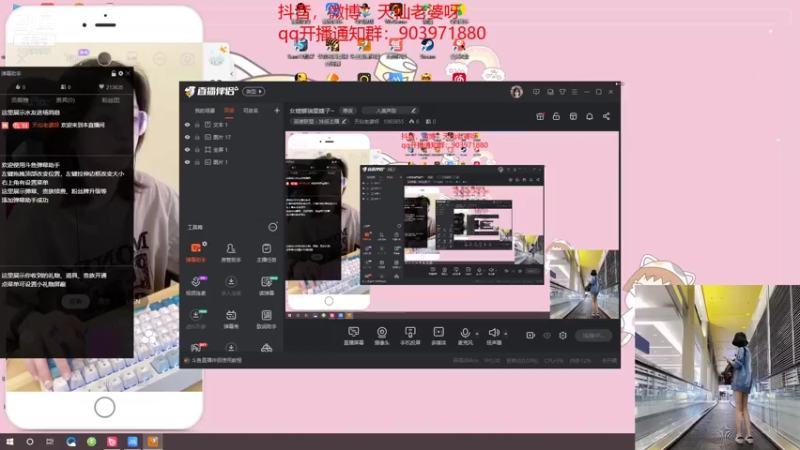Image resolution: width=800 pixels, height=450 pixels.
Task: Add a 手机投屏 phone mirroring source
Action: click(410, 336)
